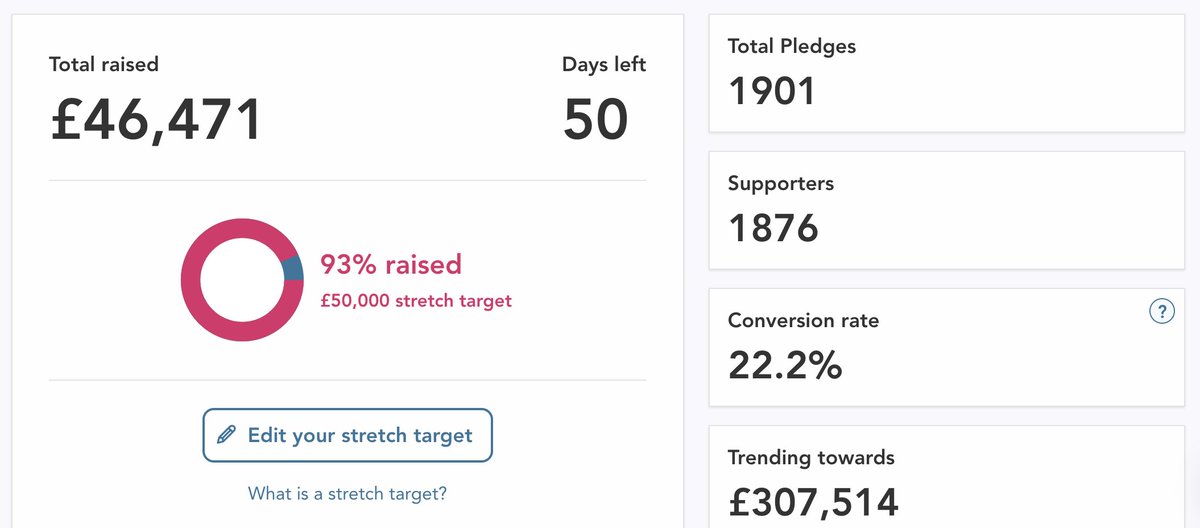1200x528 pixels.
Task: Click the Days left heading label
Action: pos(604,65)
